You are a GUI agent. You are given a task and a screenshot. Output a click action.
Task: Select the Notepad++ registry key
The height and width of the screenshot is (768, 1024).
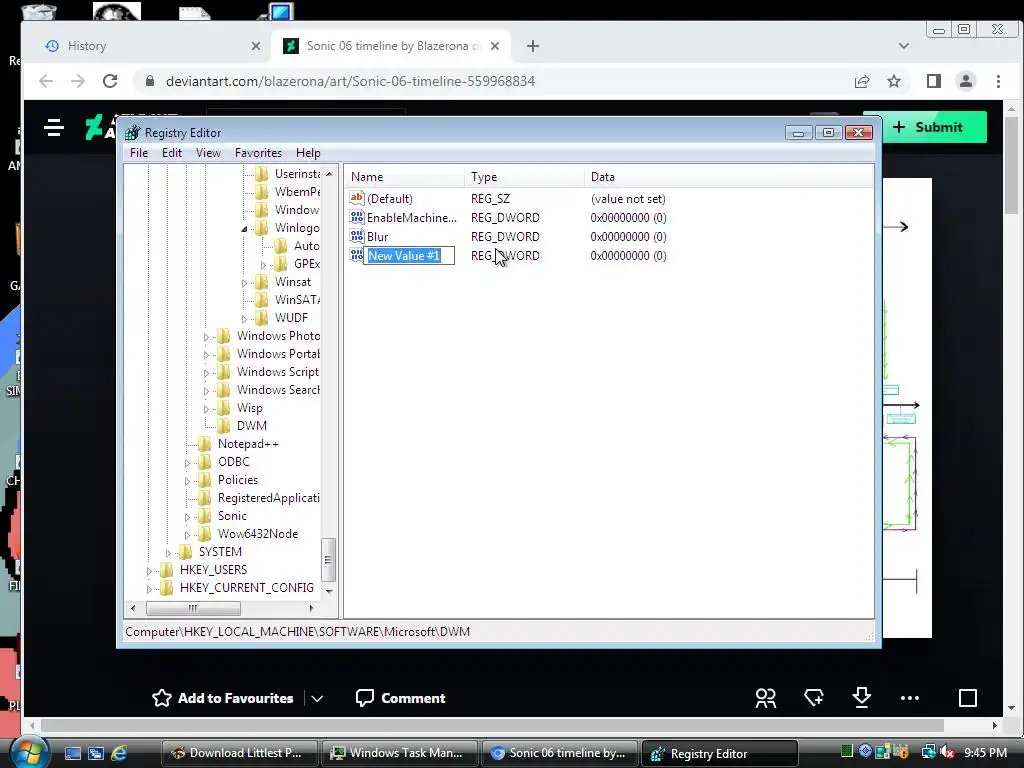pyautogui.click(x=248, y=444)
